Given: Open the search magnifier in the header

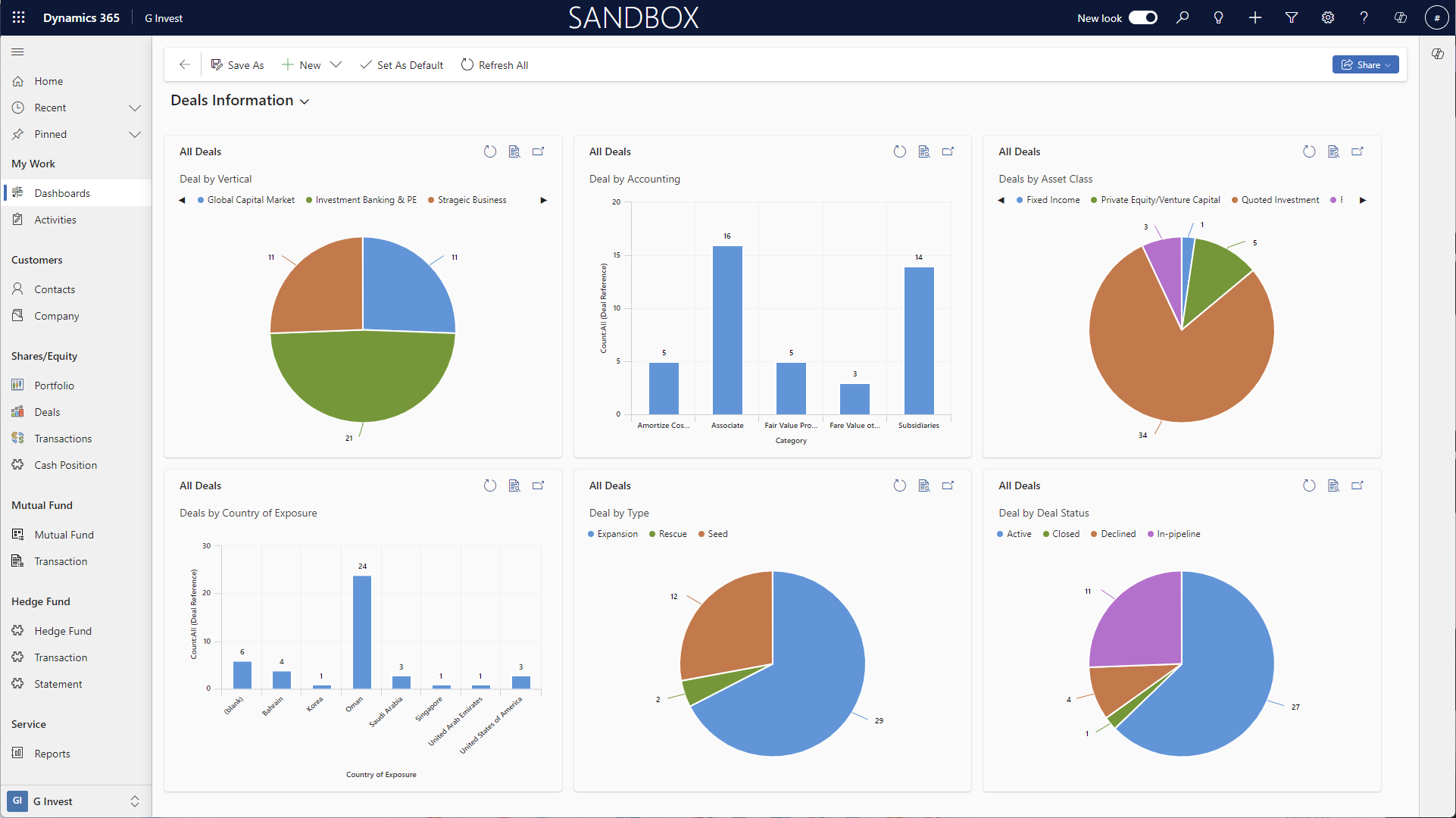Looking at the screenshot, I should click(1182, 17).
